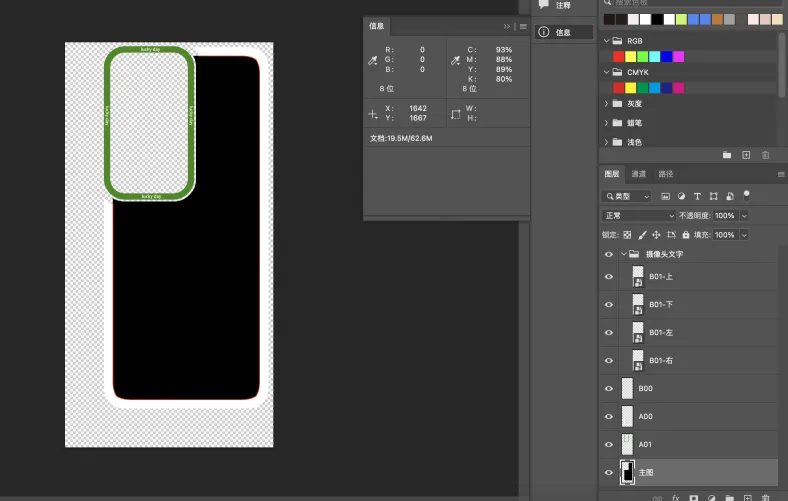Image resolution: width=788 pixels, height=501 pixels.
Task: Hide the 摄像头文字 group
Action: coord(608,254)
